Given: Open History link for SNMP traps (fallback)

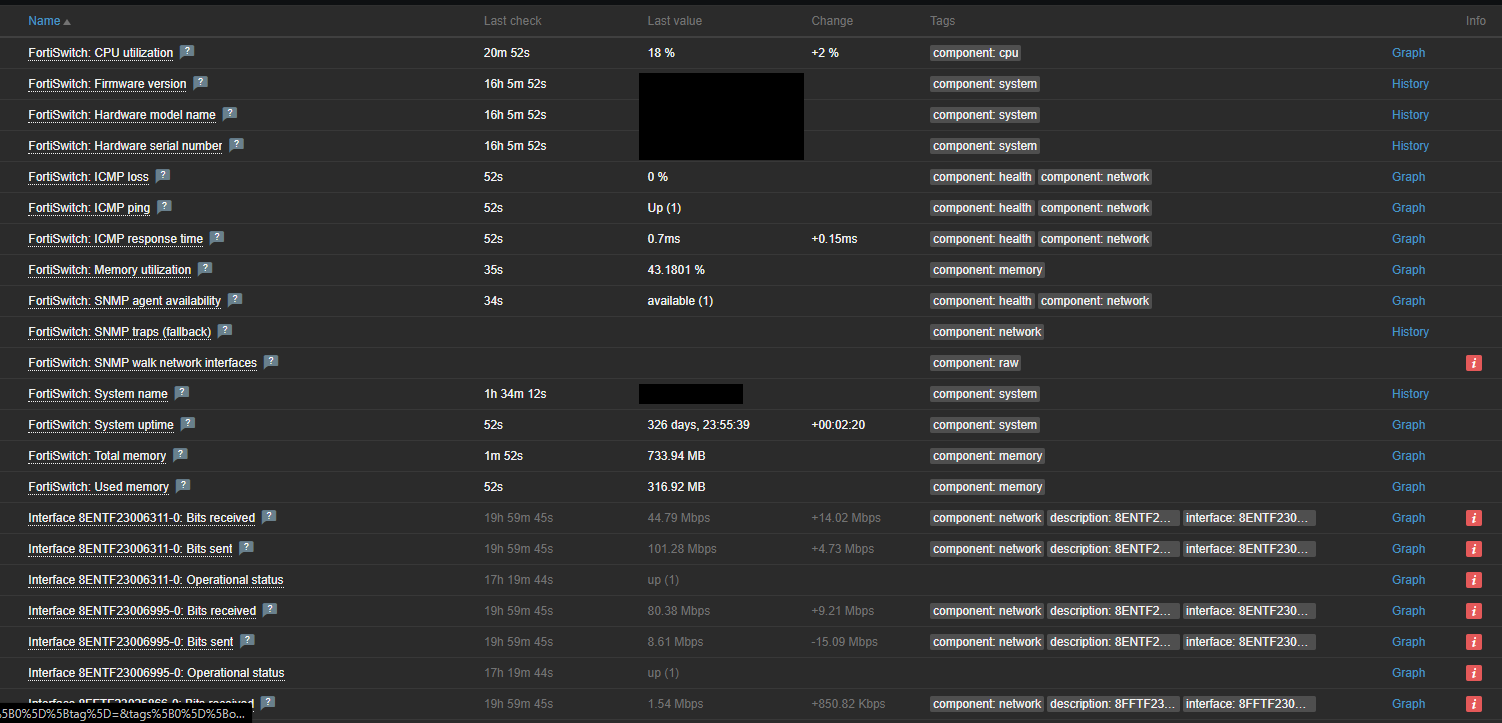Looking at the screenshot, I should 1410,332.
